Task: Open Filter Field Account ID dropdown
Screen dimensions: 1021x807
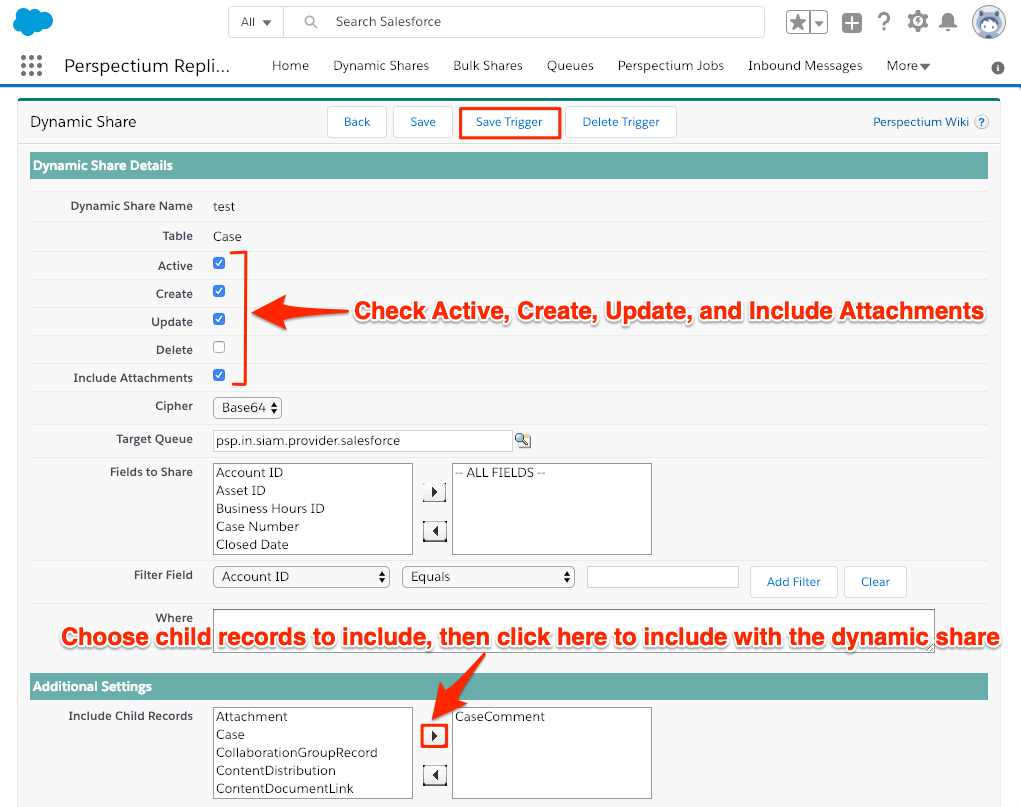Action: point(301,577)
